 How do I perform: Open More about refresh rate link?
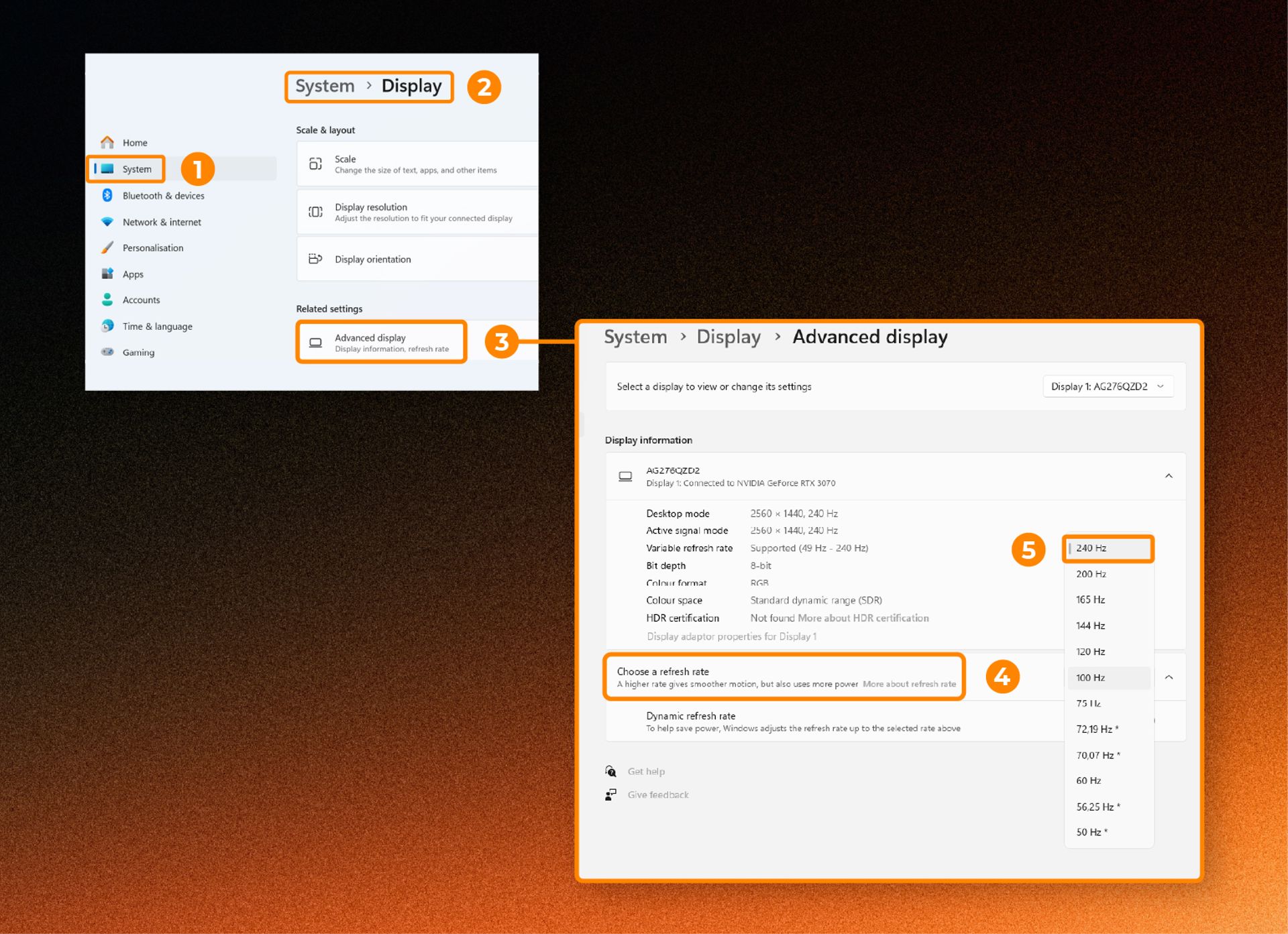point(909,684)
